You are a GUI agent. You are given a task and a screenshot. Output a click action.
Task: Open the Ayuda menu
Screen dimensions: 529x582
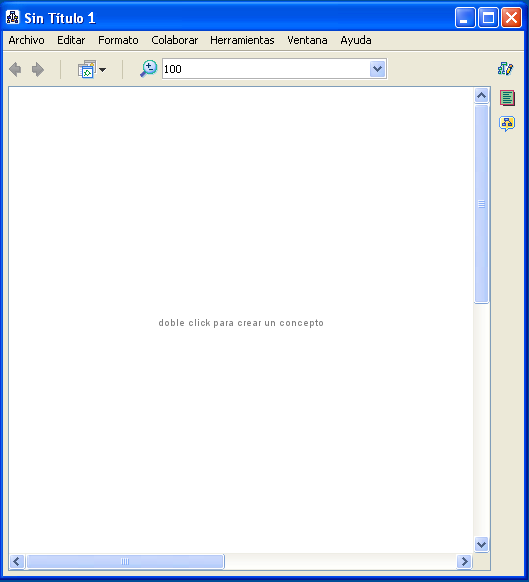coord(356,40)
